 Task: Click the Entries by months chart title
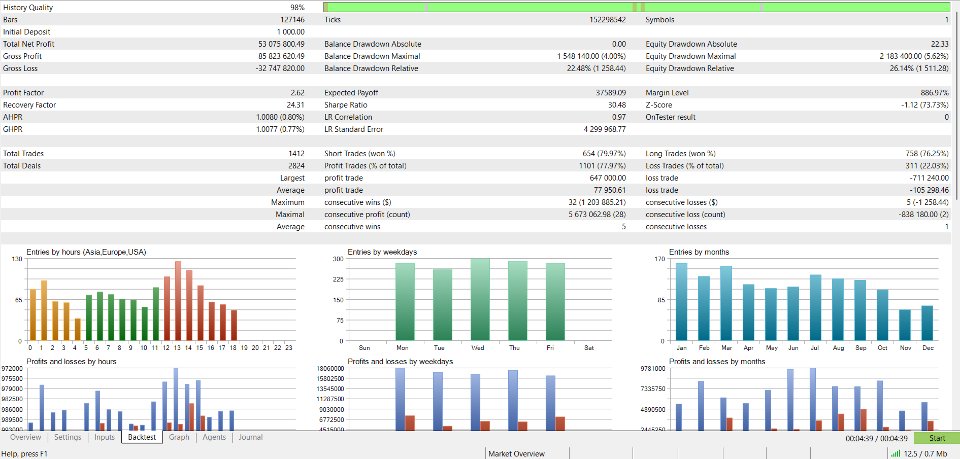tap(699, 252)
